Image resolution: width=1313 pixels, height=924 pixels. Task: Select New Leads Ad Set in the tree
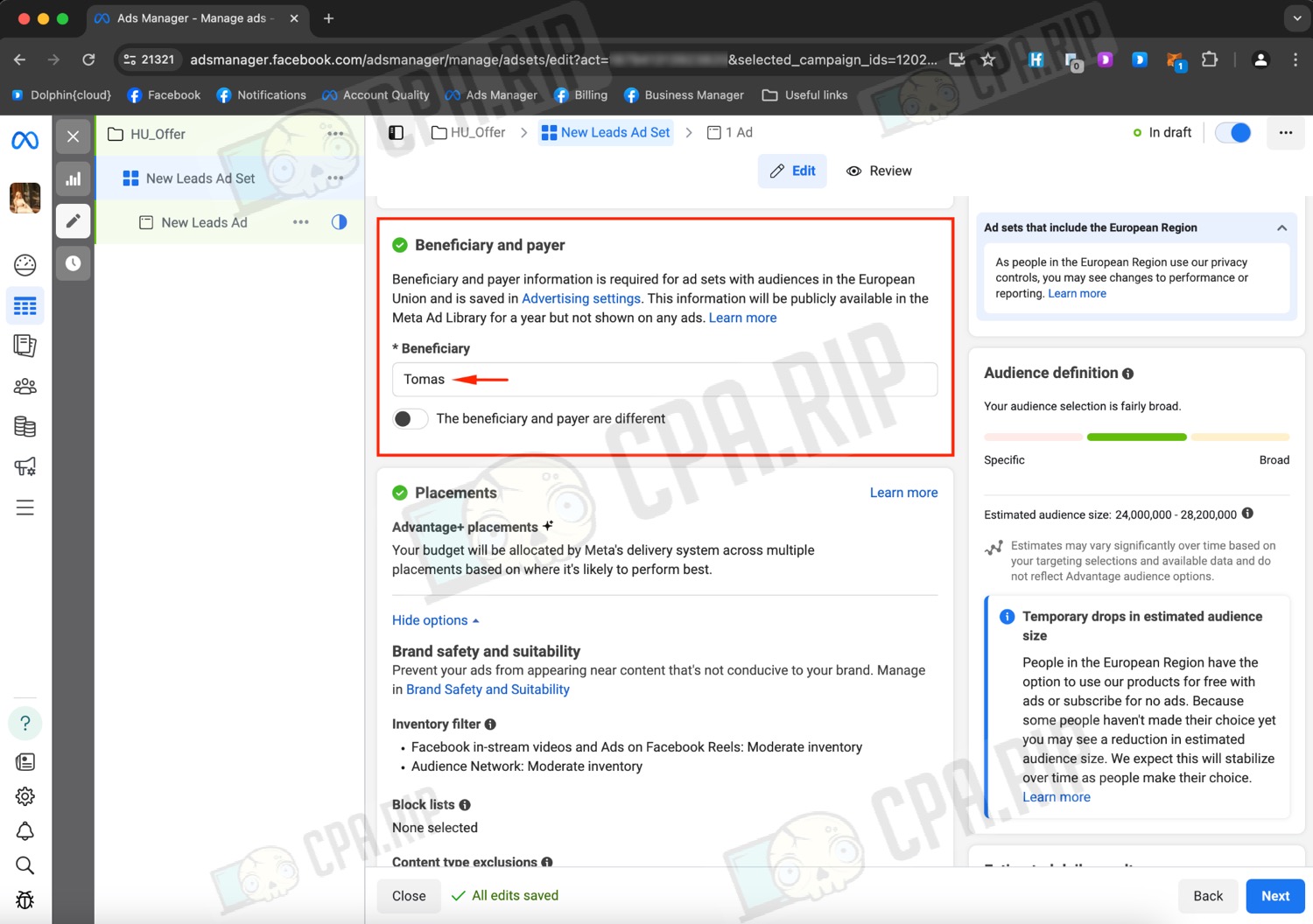(x=200, y=178)
